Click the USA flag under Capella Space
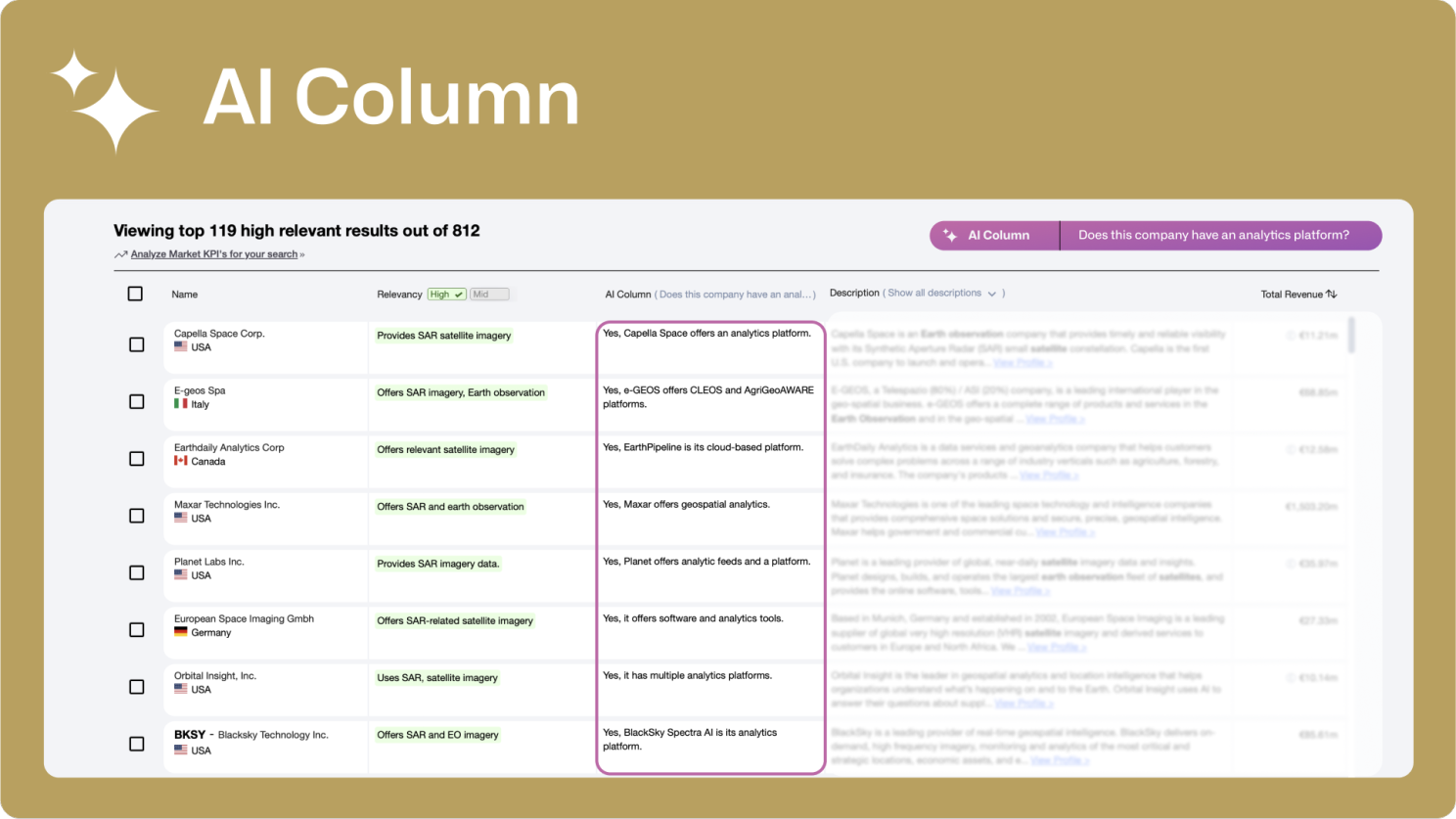Image resolution: width=1456 pixels, height=819 pixels. [181, 346]
